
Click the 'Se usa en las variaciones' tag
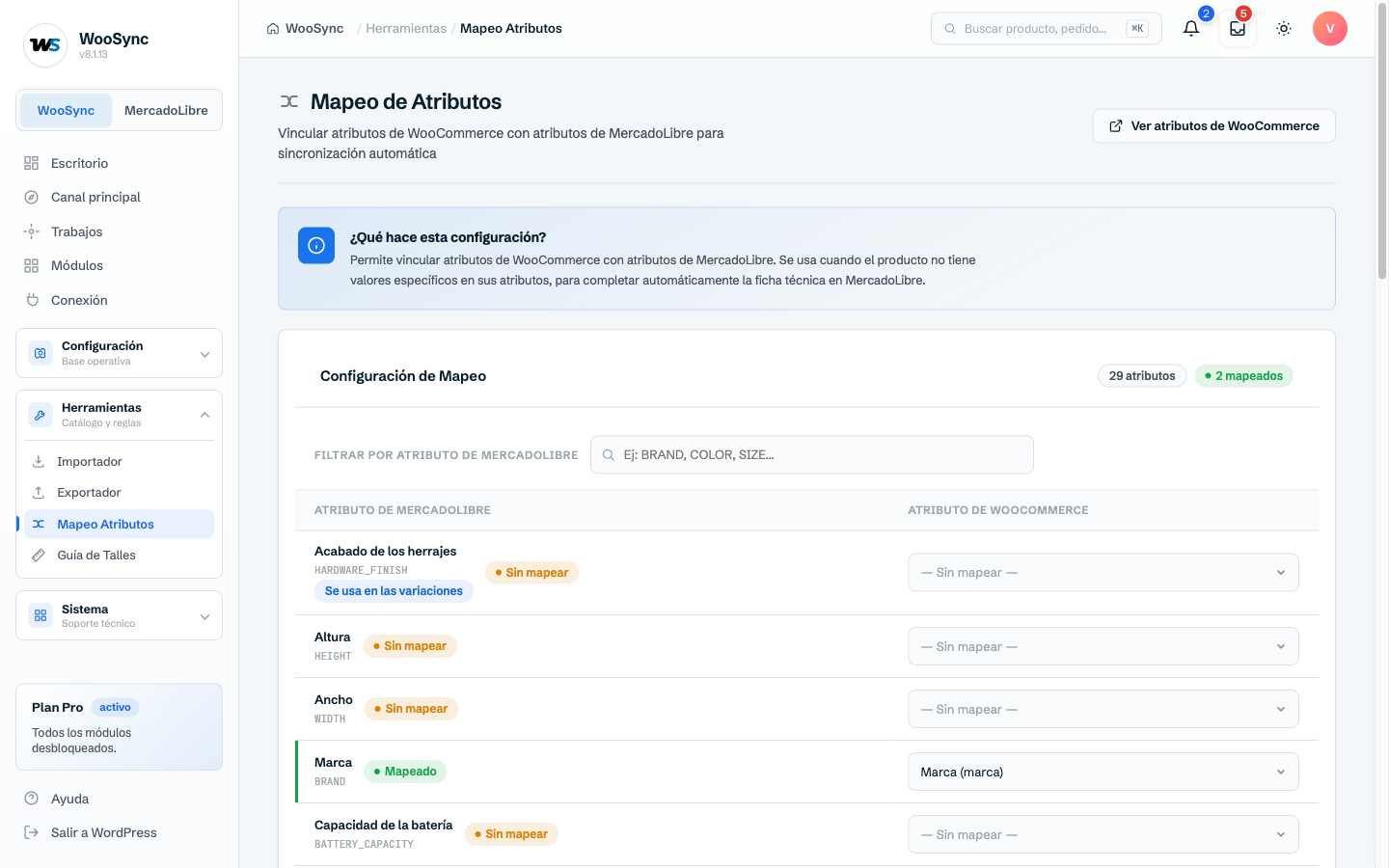(x=394, y=591)
